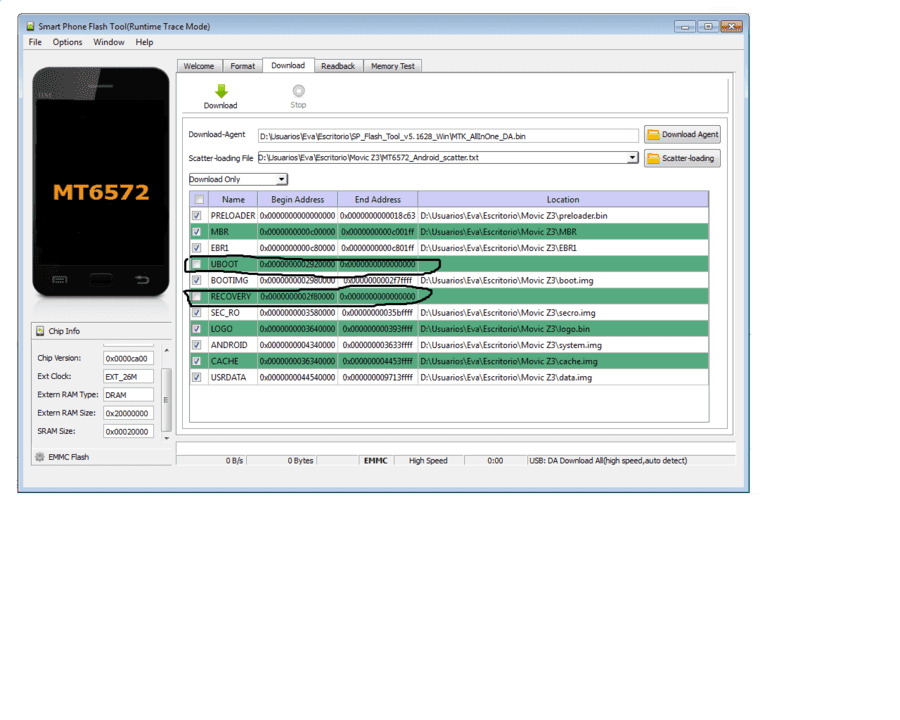
Task: Click the Begin Address column header
Action: pyautogui.click(x=297, y=200)
